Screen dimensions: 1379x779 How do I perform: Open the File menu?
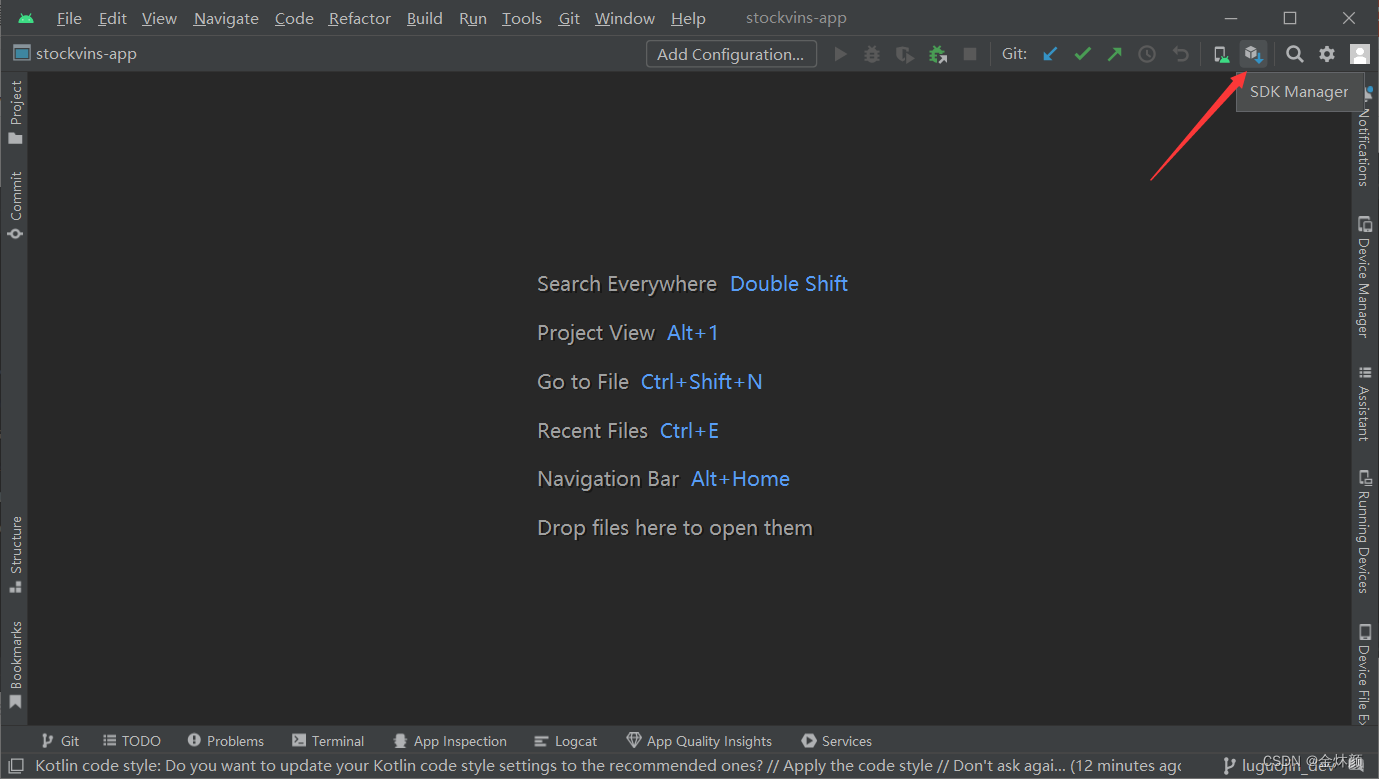click(x=69, y=18)
